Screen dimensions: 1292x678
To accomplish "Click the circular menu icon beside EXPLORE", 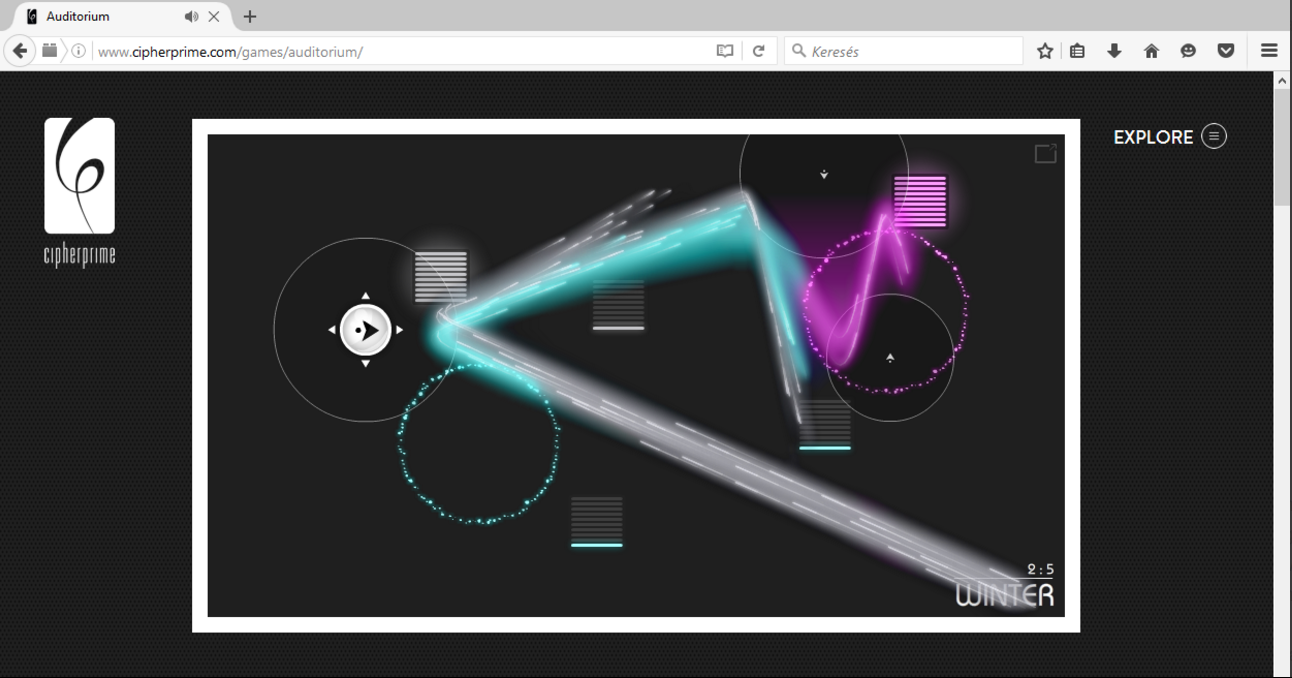I will tap(1214, 137).
